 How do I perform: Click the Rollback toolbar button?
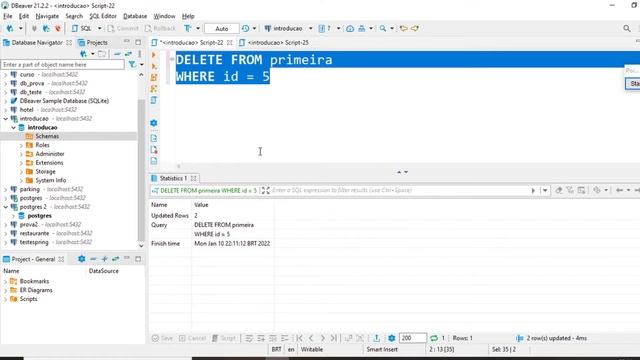pyautogui.click(x=160, y=29)
